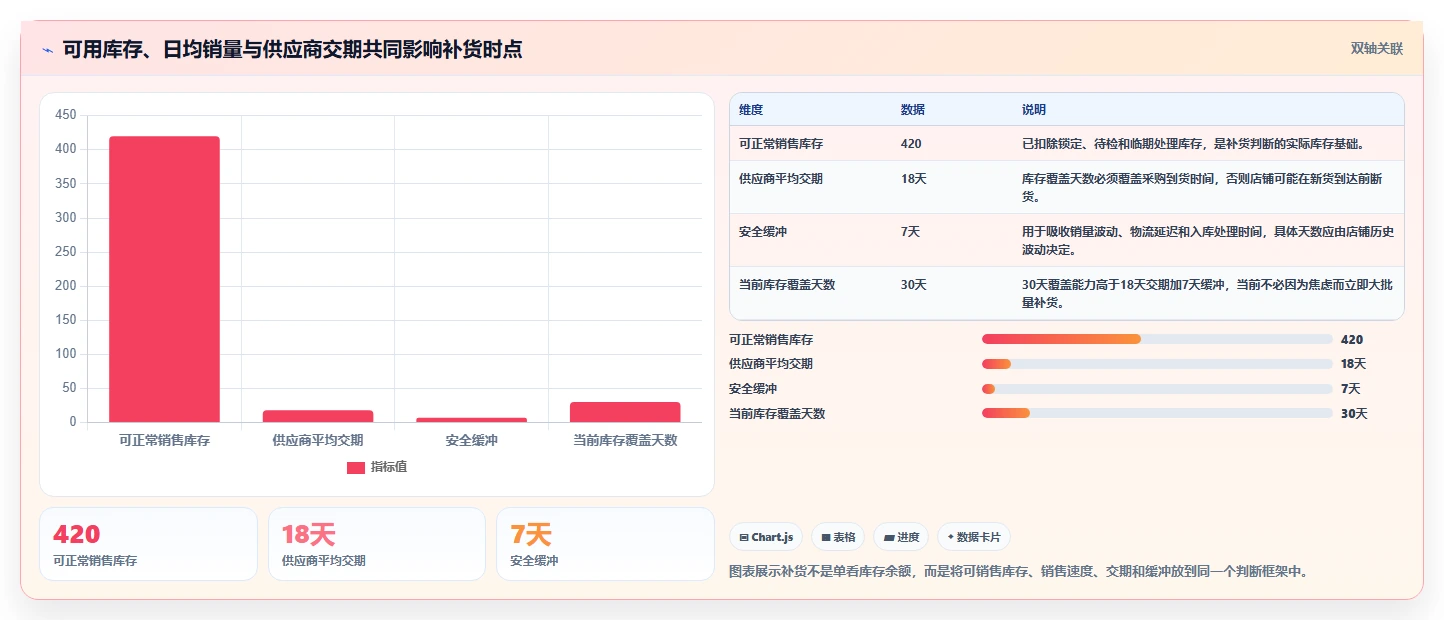Click the 说明 column header
The width and height of the screenshot is (1444, 620).
[x=1034, y=110]
